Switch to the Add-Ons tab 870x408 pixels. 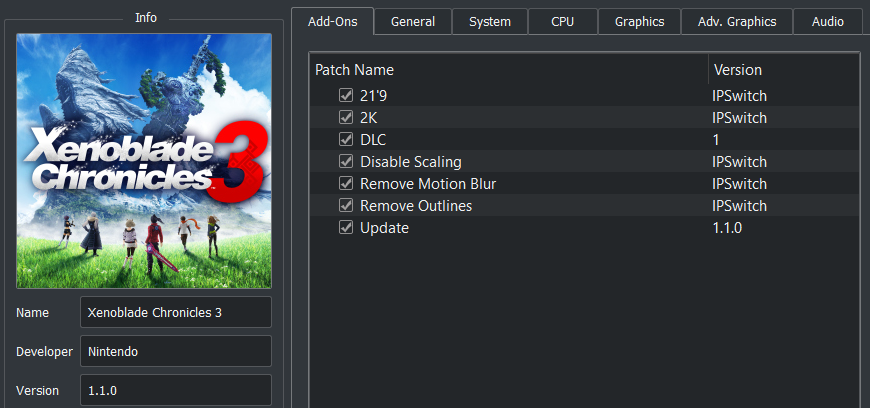click(x=332, y=22)
